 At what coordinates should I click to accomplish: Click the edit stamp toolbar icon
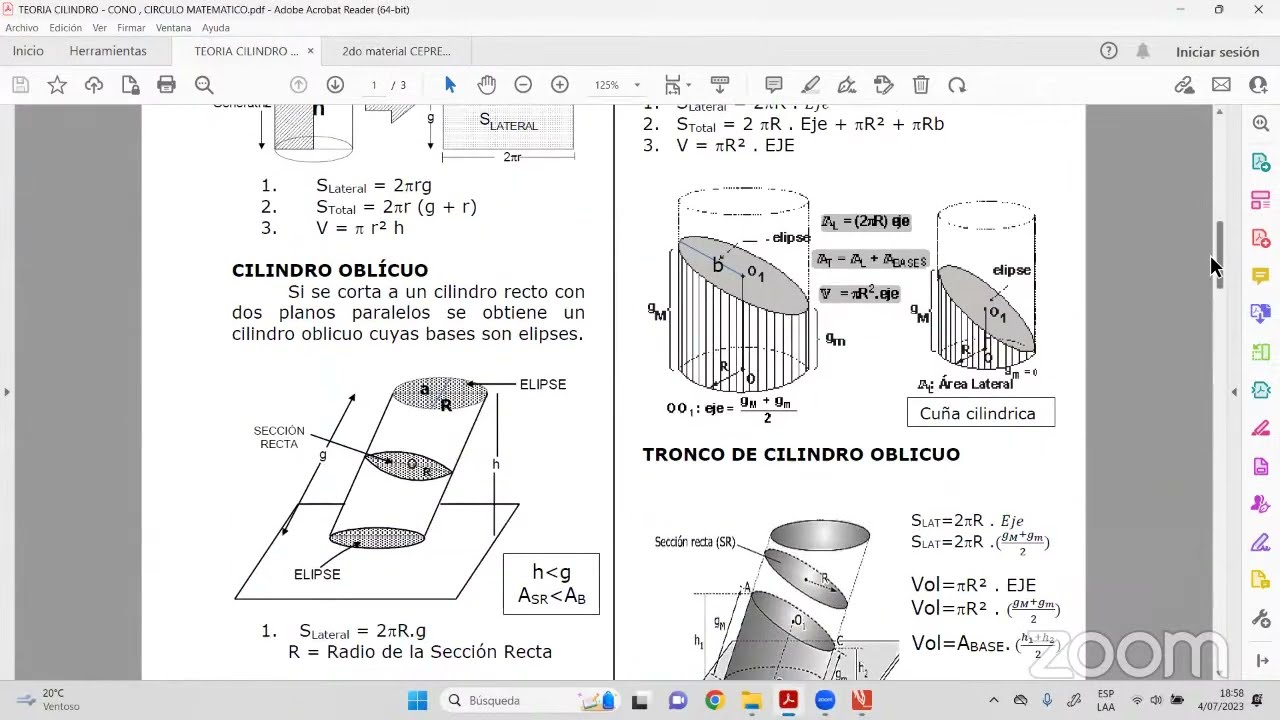(x=883, y=85)
